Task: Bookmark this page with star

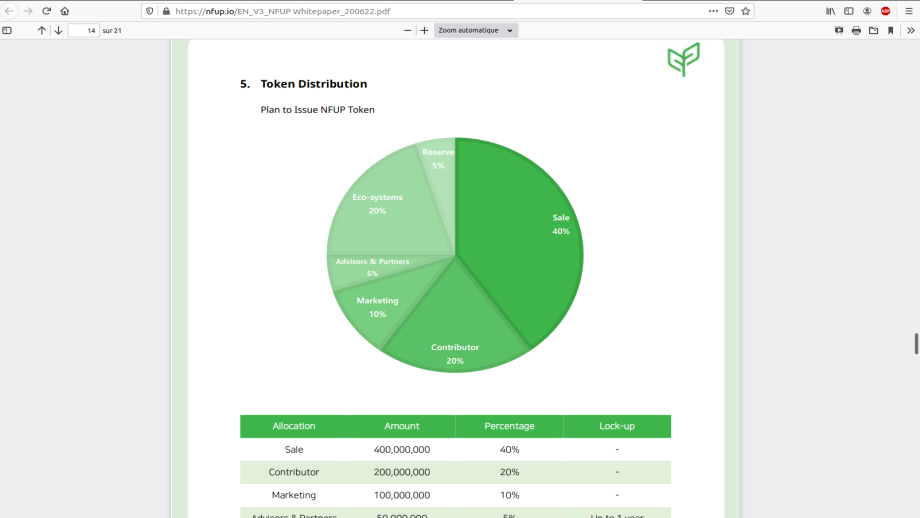Action: pyautogui.click(x=746, y=11)
